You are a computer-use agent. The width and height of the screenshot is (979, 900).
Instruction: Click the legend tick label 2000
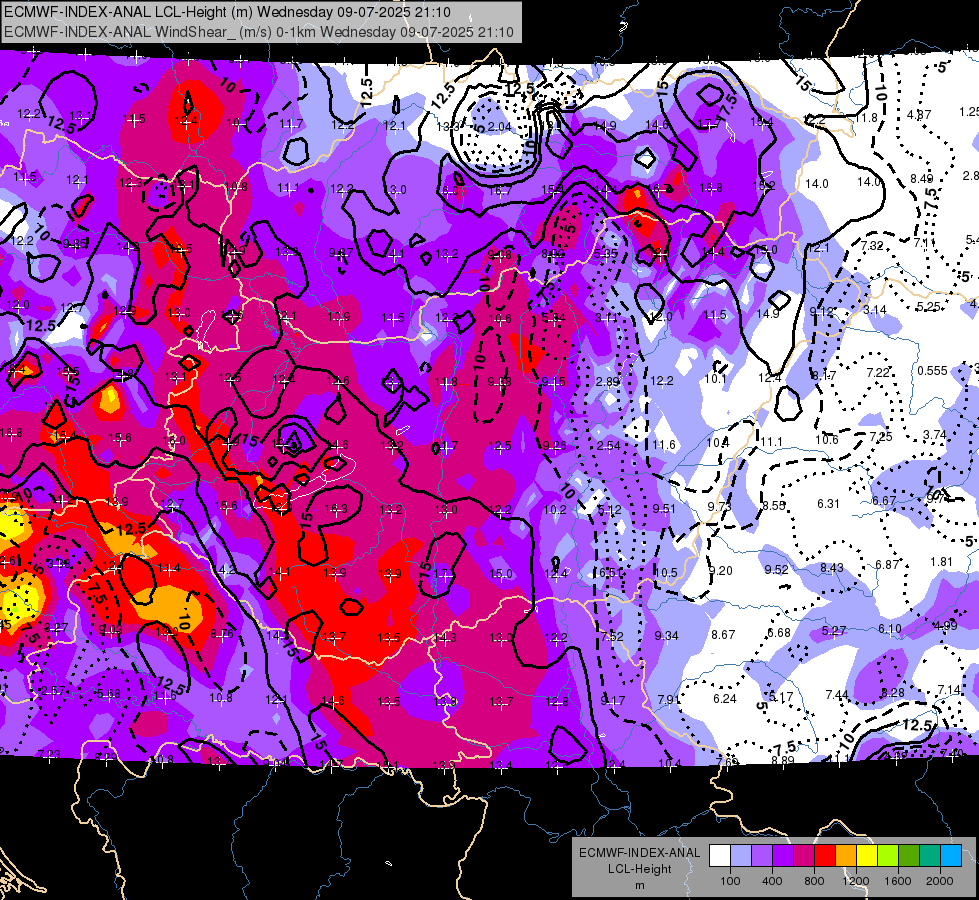tap(940, 881)
